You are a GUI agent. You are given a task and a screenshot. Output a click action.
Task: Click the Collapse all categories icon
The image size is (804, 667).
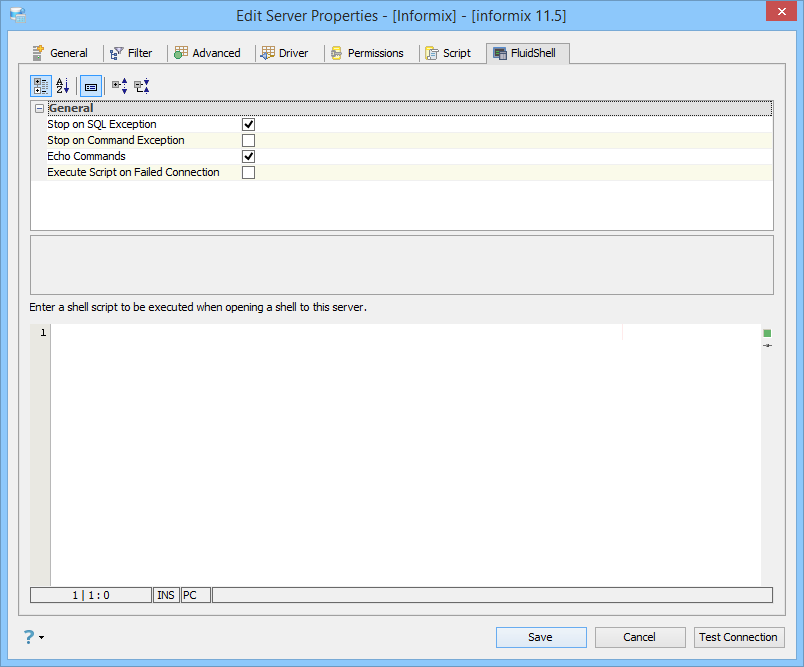click(142, 86)
